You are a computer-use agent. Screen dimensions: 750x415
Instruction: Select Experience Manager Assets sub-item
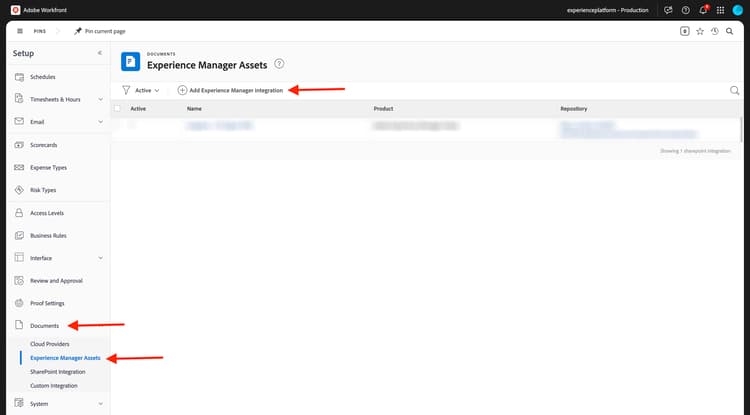65,358
